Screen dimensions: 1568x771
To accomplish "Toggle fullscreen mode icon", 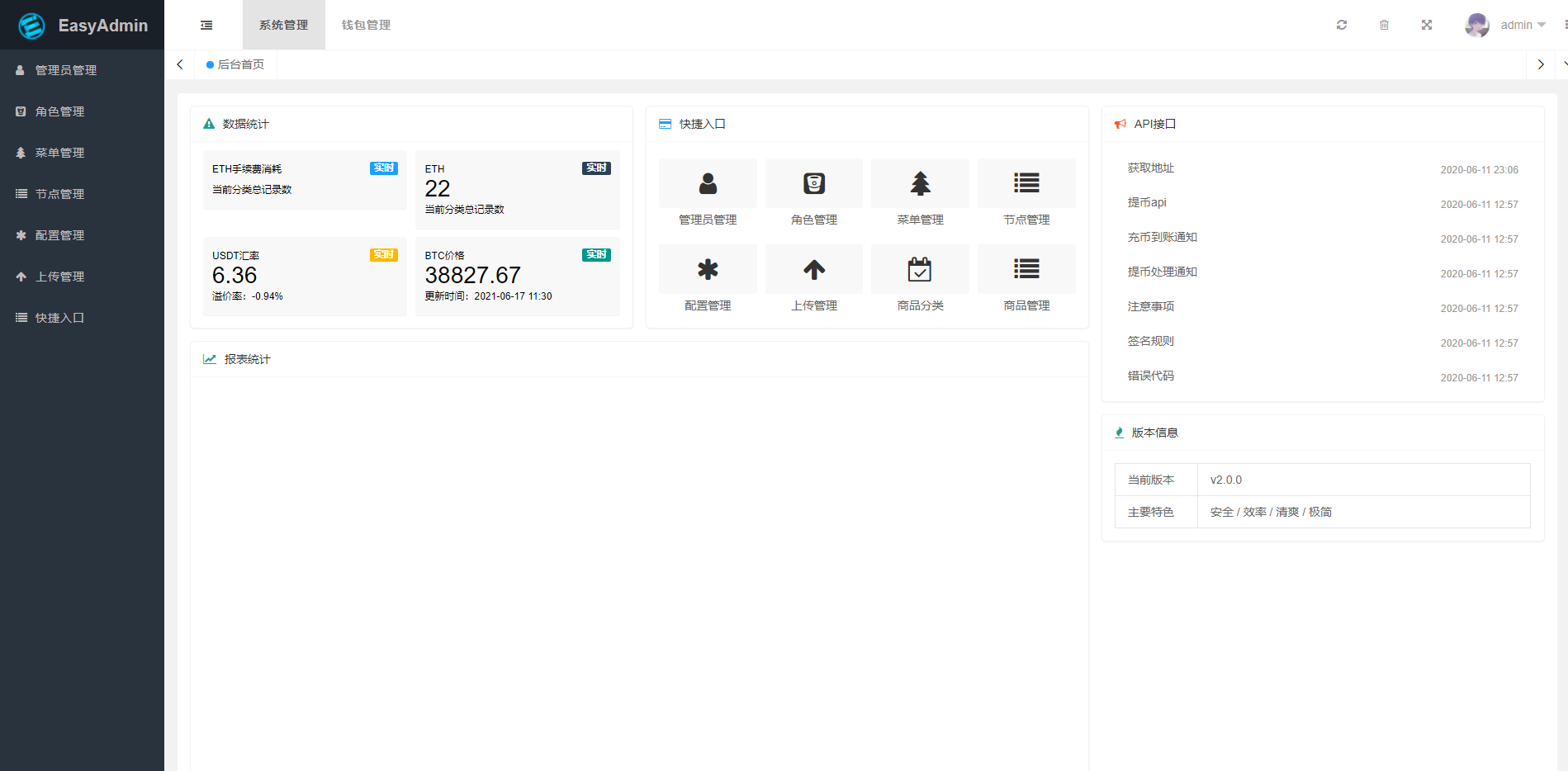I will [1427, 26].
